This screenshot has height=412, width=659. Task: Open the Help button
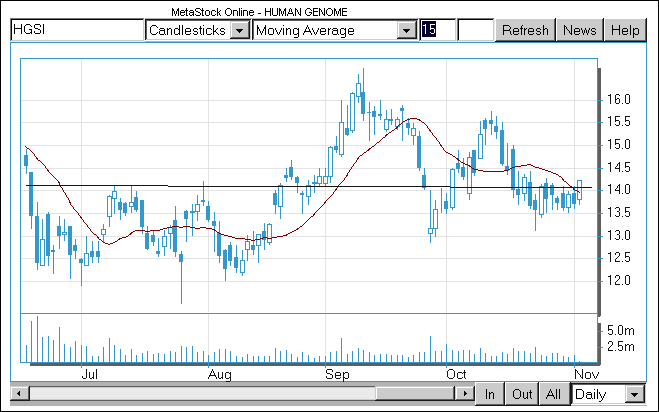pyautogui.click(x=625, y=30)
